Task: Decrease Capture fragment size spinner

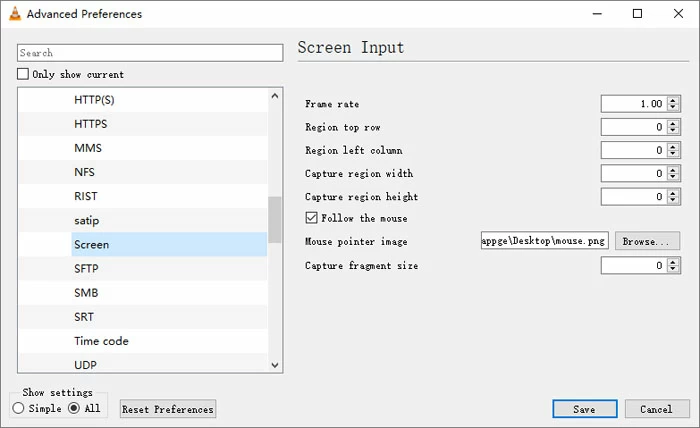Action: pos(673,270)
